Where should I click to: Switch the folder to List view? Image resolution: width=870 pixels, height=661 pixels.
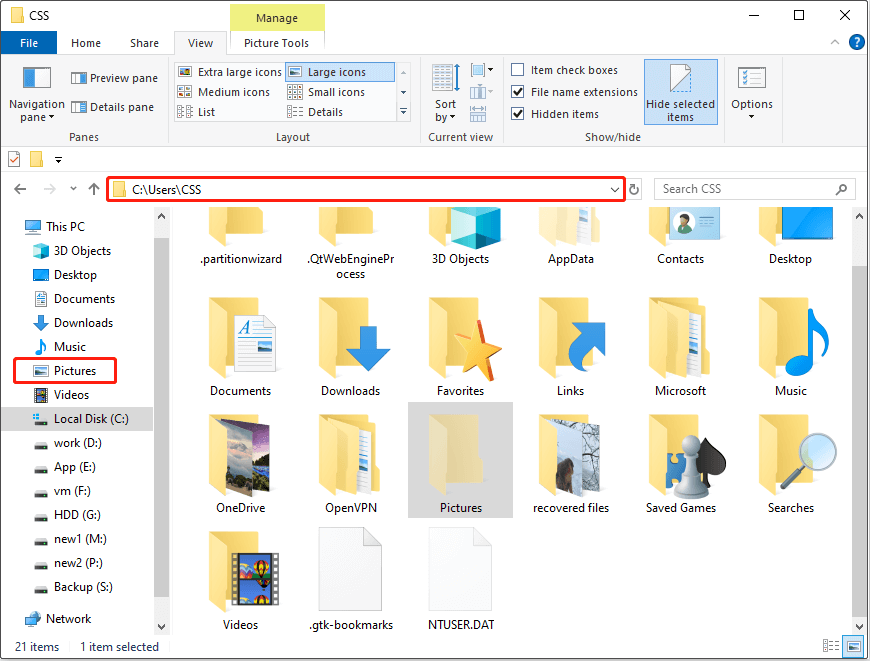click(x=205, y=111)
